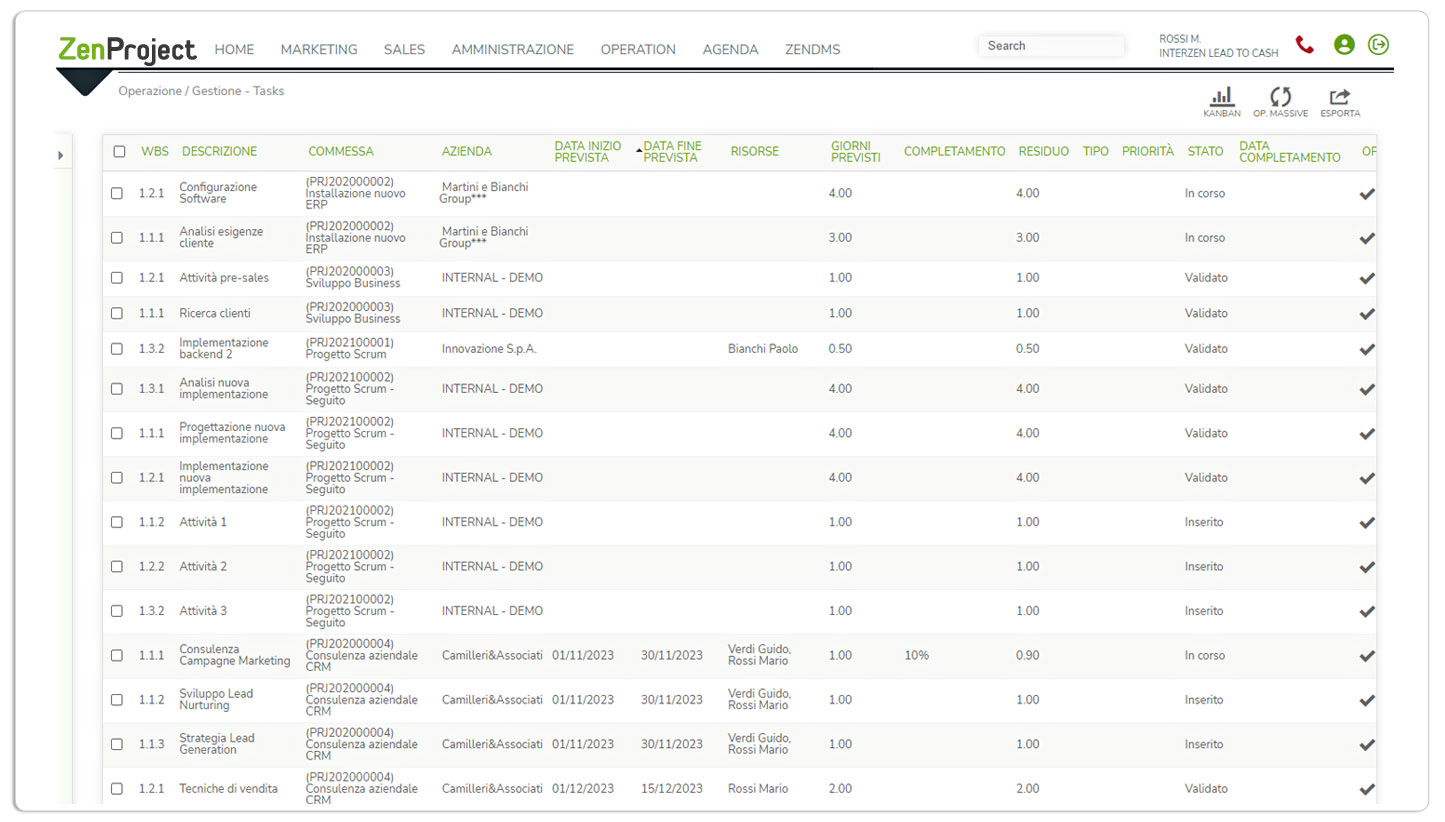Check the Consulenza Campagne Marketing checkbox
The height and width of the screenshot is (822, 1445).
pos(117,655)
